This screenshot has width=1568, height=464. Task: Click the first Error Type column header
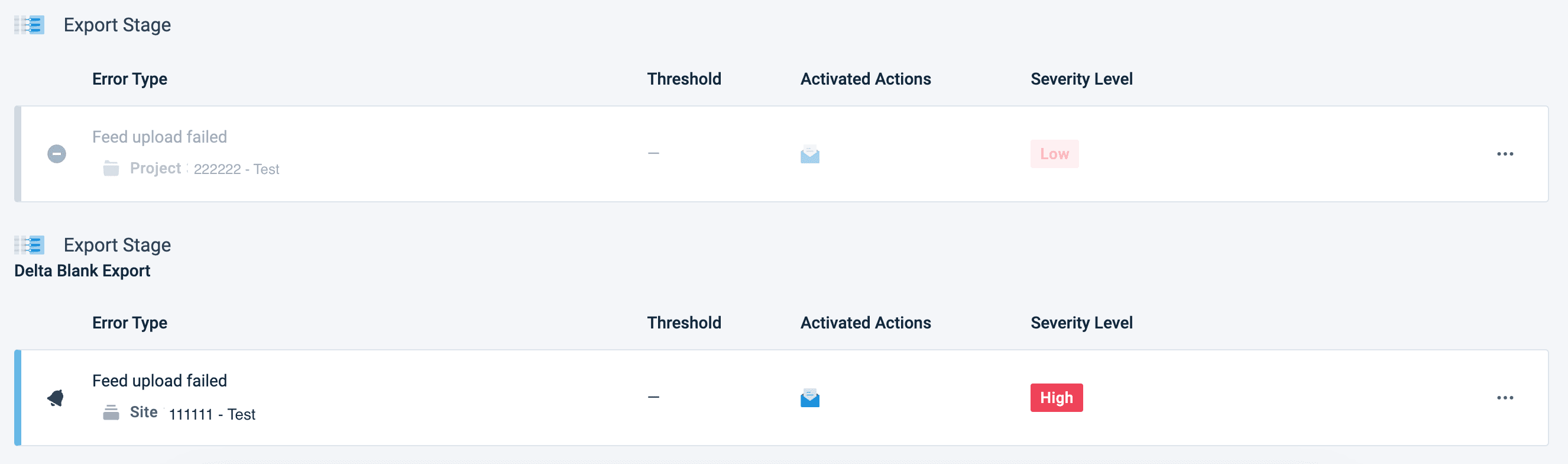tap(129, 79)
